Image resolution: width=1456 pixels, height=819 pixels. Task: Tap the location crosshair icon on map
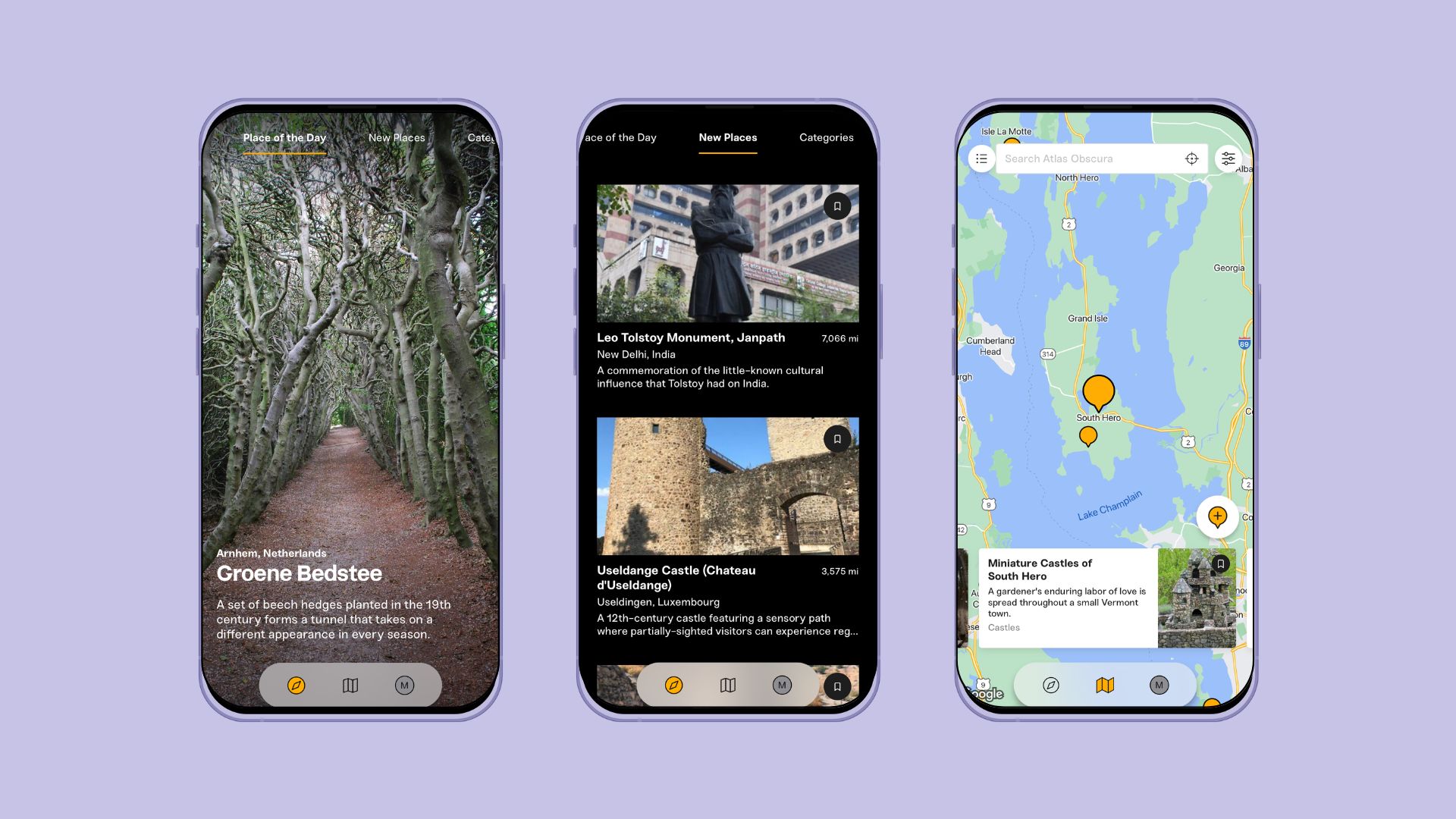tap(1192, 158)
